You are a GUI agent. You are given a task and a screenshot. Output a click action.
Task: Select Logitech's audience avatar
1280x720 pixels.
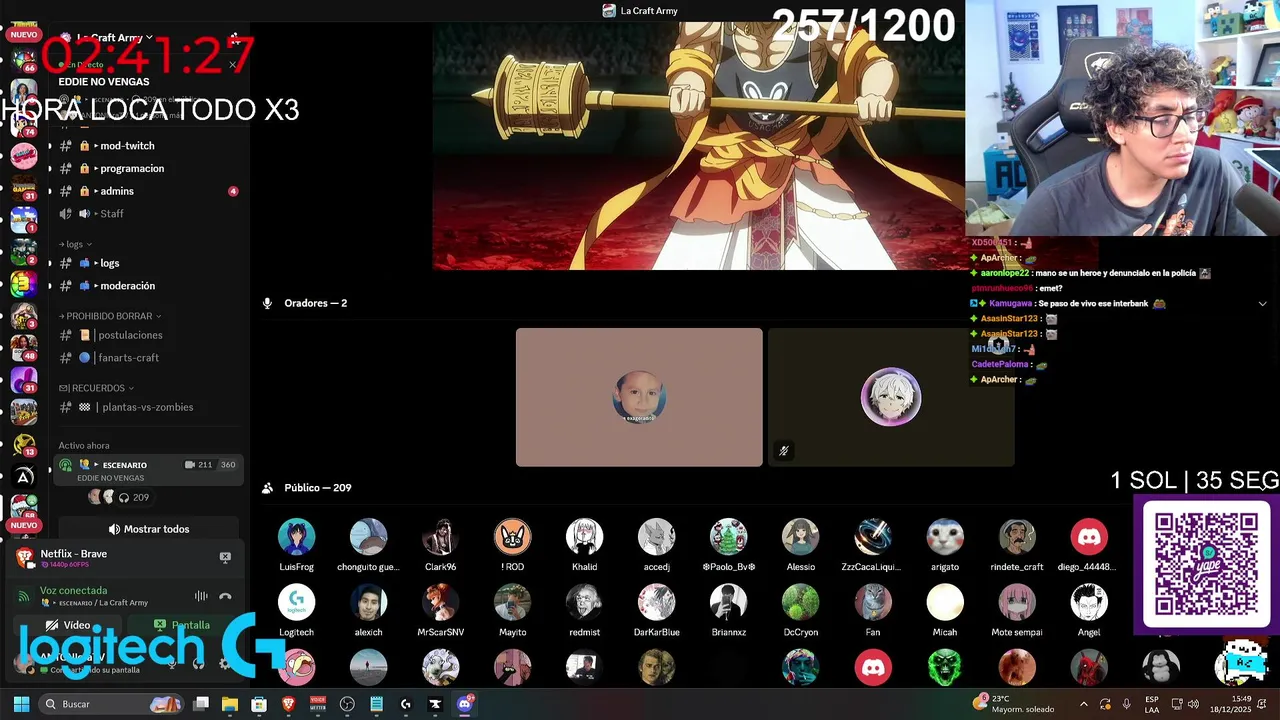[x=296, y=603]
